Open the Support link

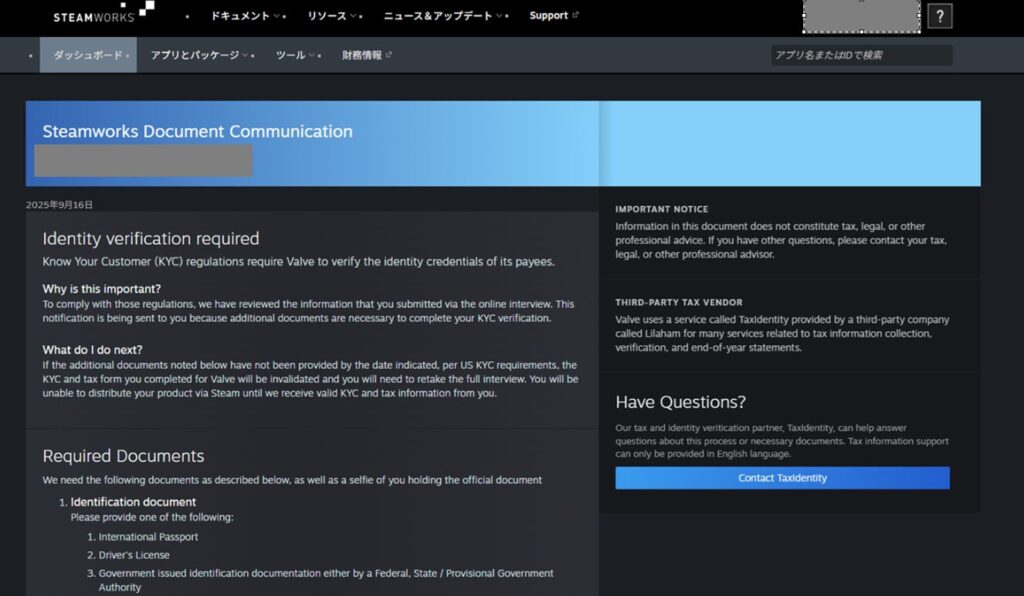(548, 15)
